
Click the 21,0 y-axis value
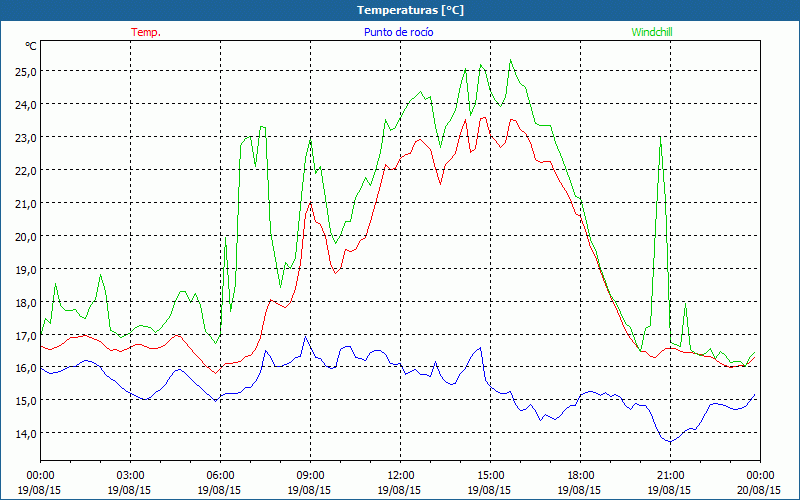27,204
